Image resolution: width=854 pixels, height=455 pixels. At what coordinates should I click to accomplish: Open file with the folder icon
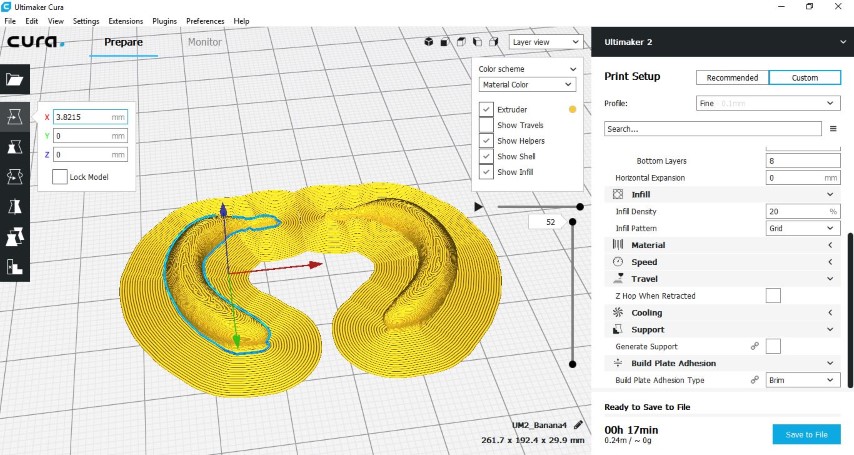click(15, 80)
